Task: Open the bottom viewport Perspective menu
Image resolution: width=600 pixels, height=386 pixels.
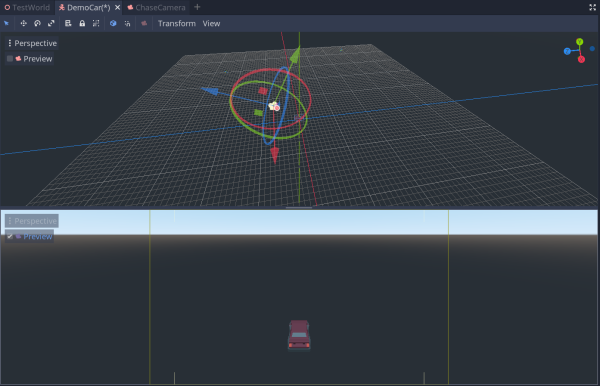Action: coord(32,221)
